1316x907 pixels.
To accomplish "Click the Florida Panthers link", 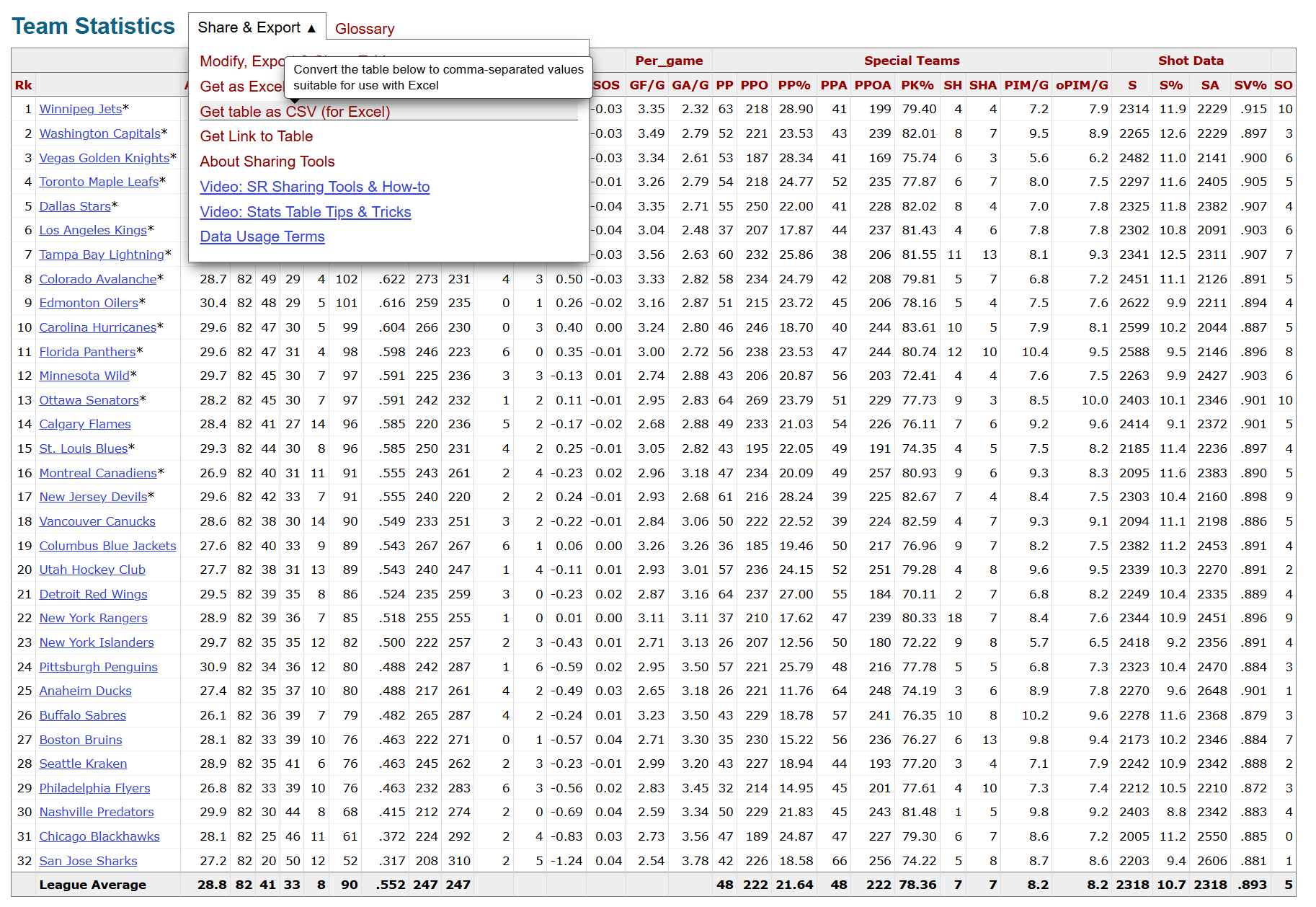I will 87,352.
